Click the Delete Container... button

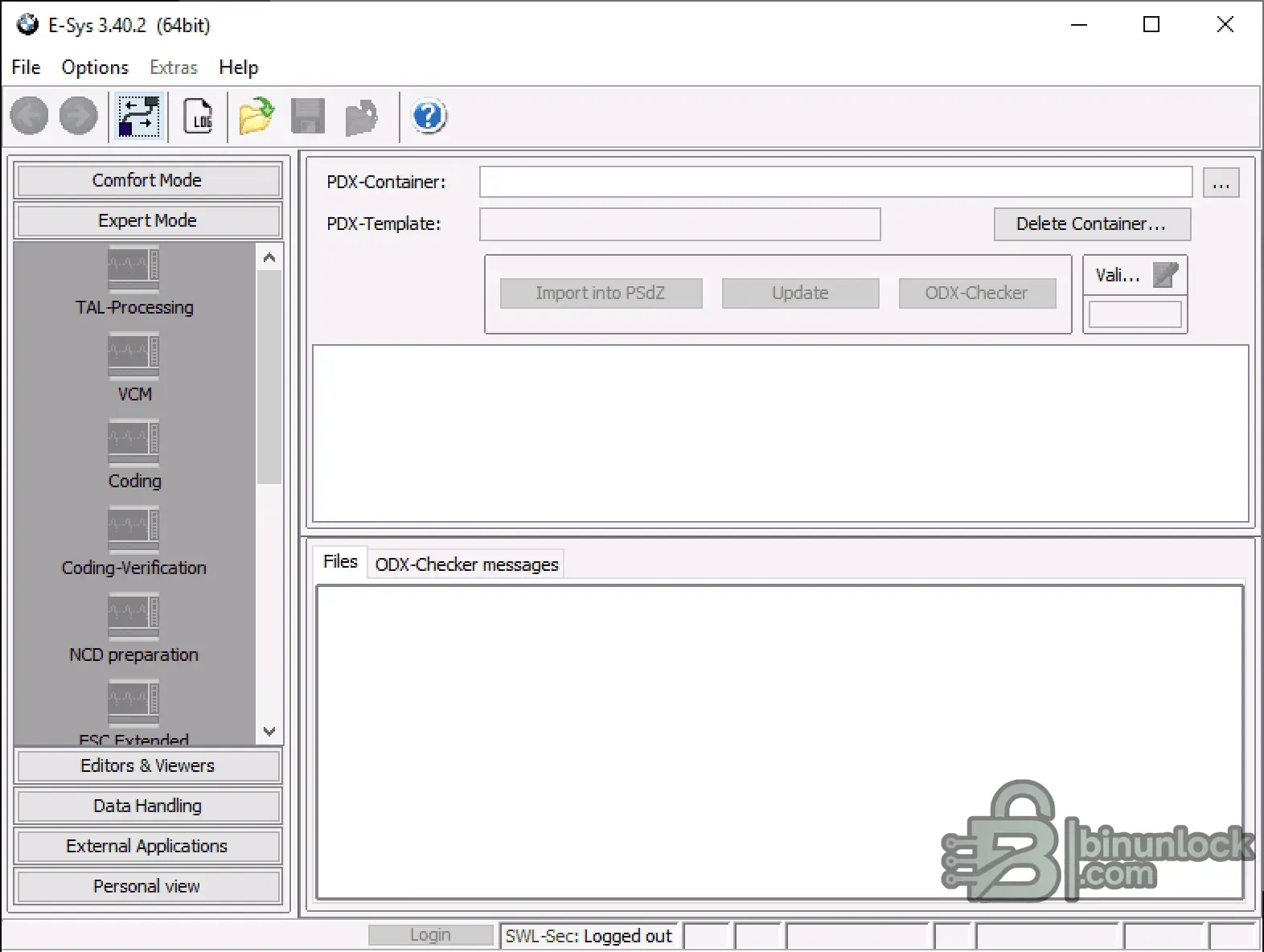1092,224
